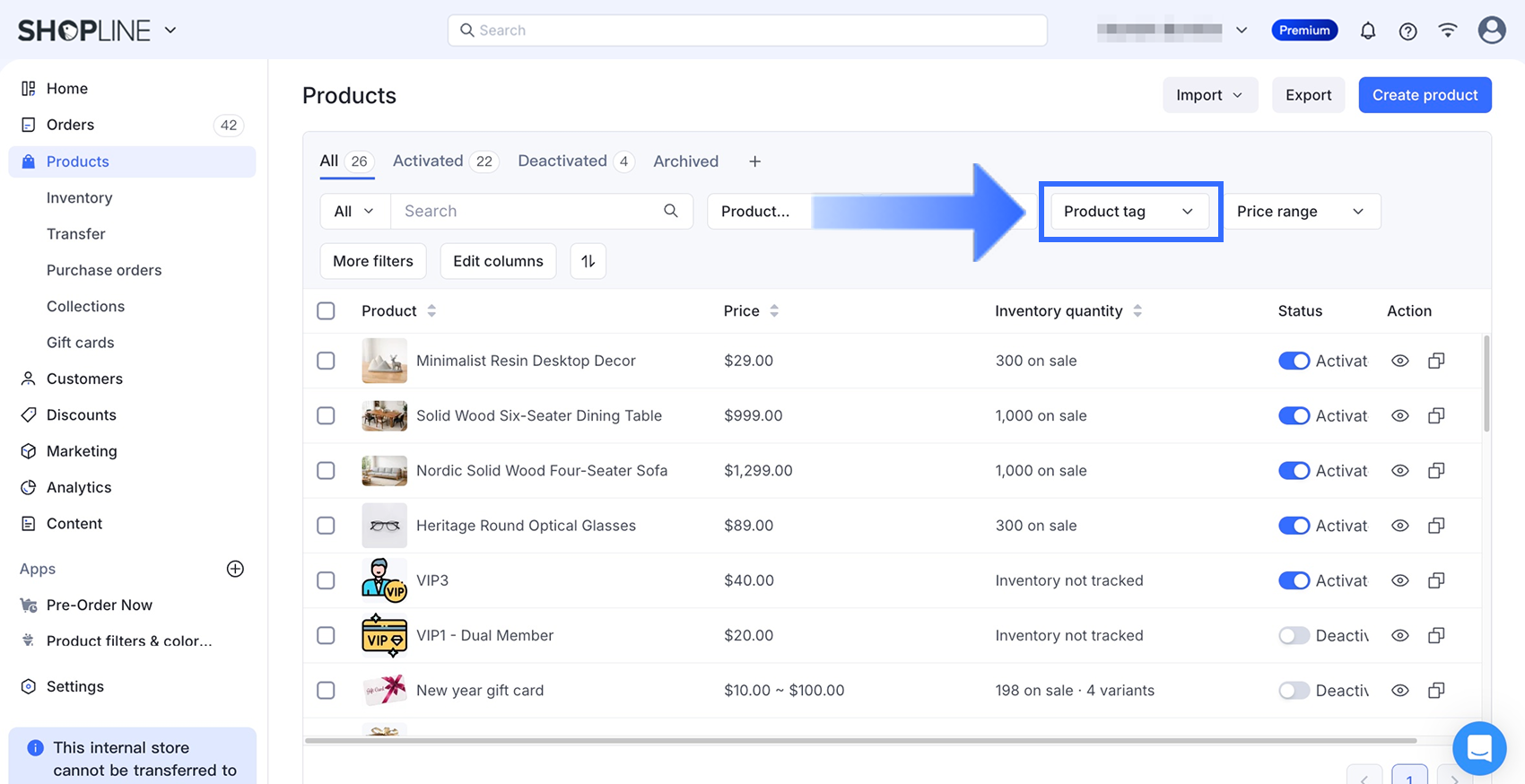Viewport: 1525px width, 784px height.
Task: Click the Edit columns button
Action: [x=498, y=261]
